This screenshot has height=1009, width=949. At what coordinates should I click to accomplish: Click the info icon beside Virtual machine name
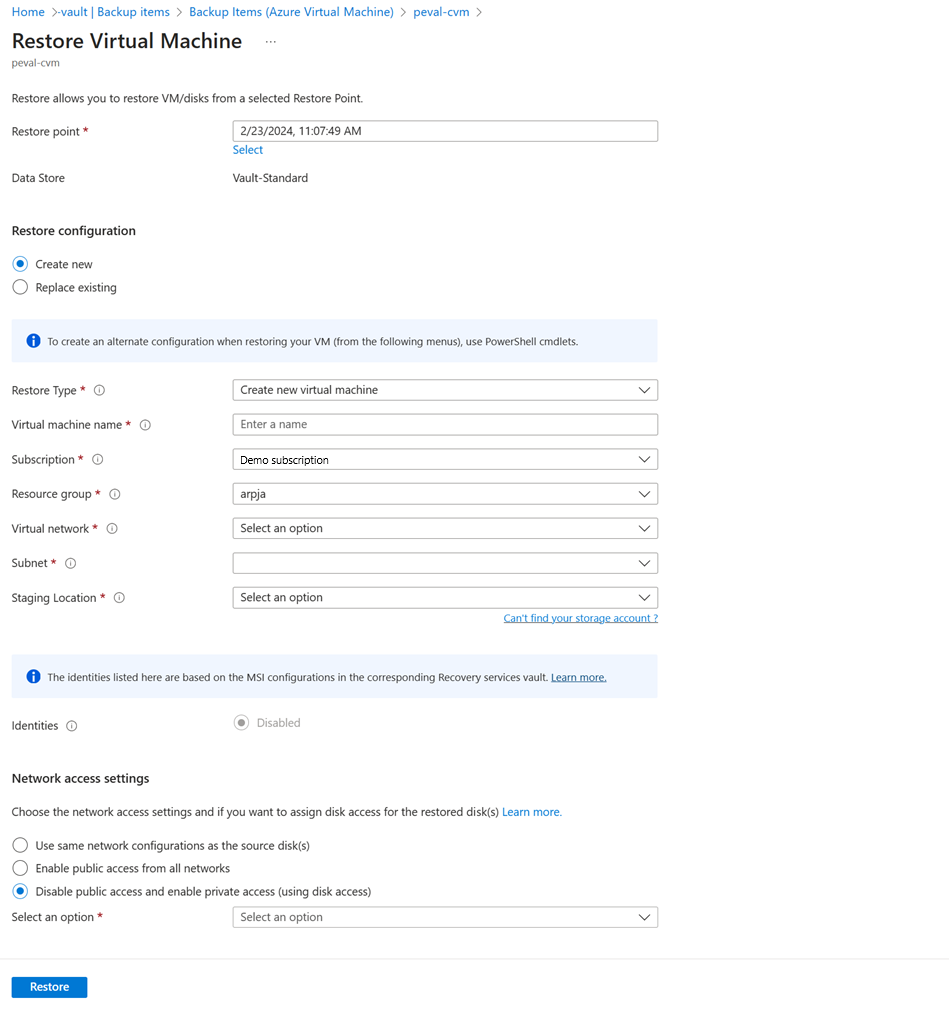145,425
